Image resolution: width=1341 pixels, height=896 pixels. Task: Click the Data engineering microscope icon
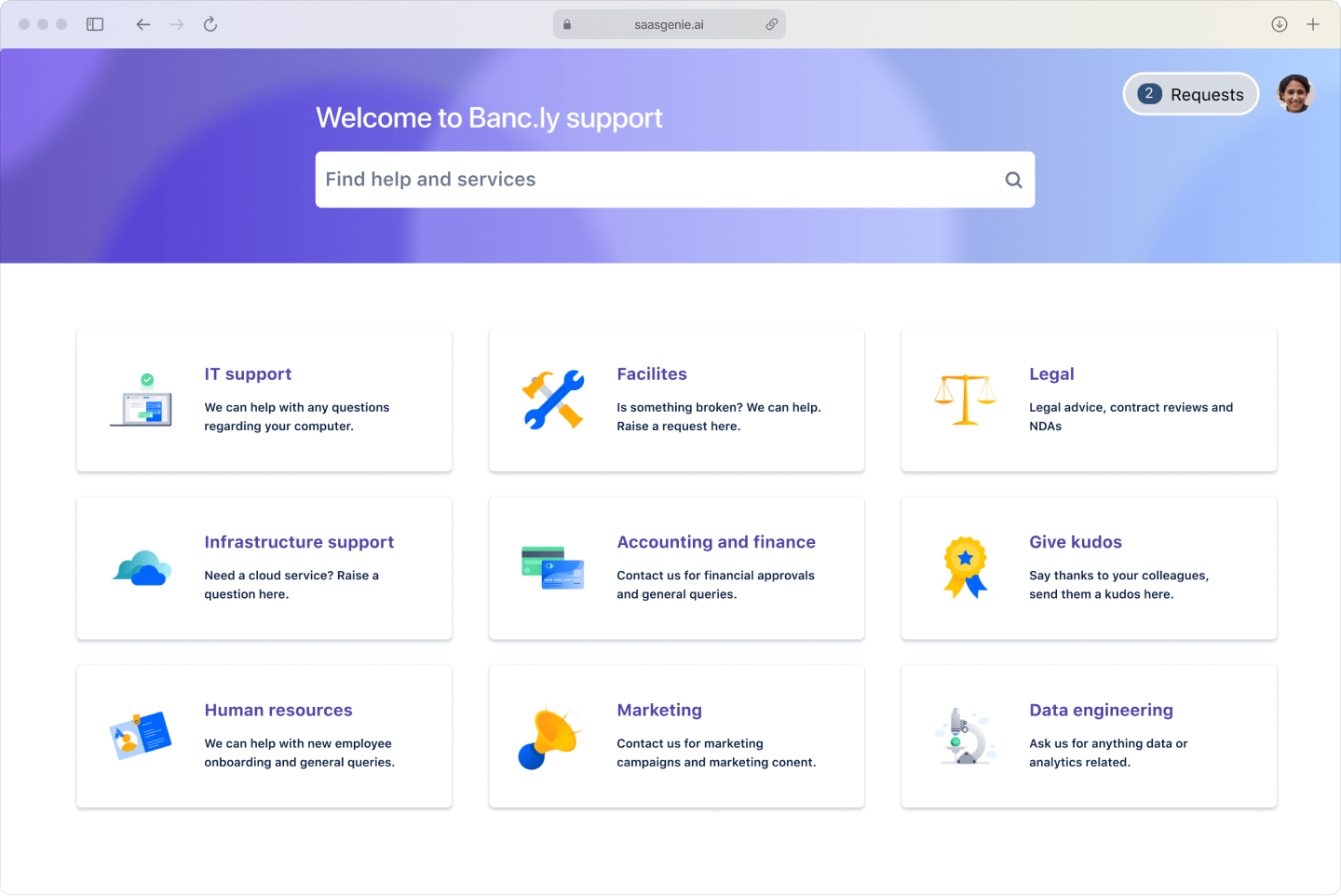pos(966,736)
